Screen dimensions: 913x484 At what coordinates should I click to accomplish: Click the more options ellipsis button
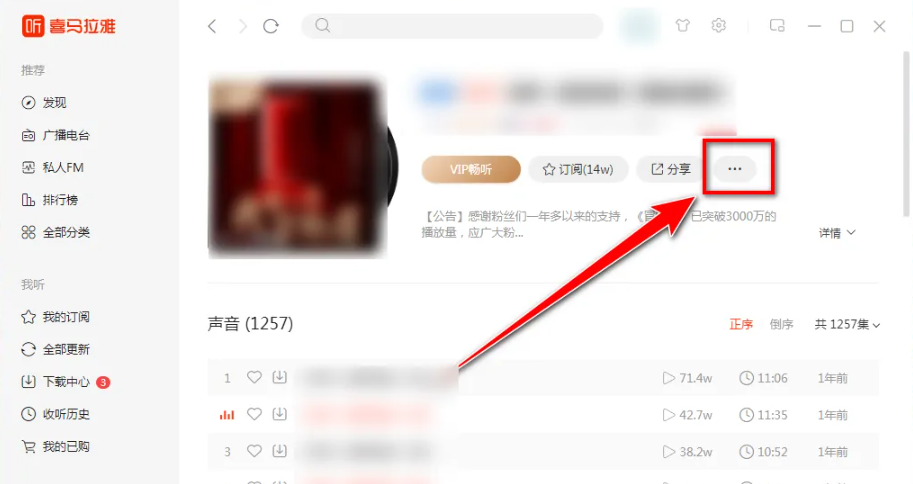[735, 169]
